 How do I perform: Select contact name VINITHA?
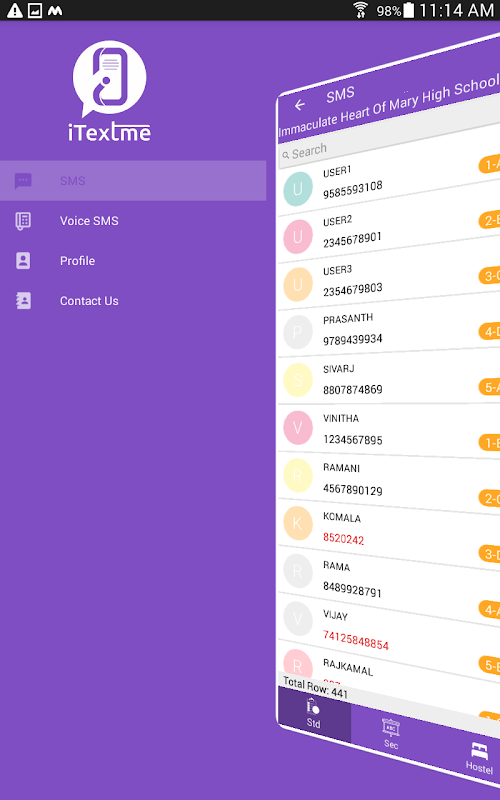coord(341,418)
